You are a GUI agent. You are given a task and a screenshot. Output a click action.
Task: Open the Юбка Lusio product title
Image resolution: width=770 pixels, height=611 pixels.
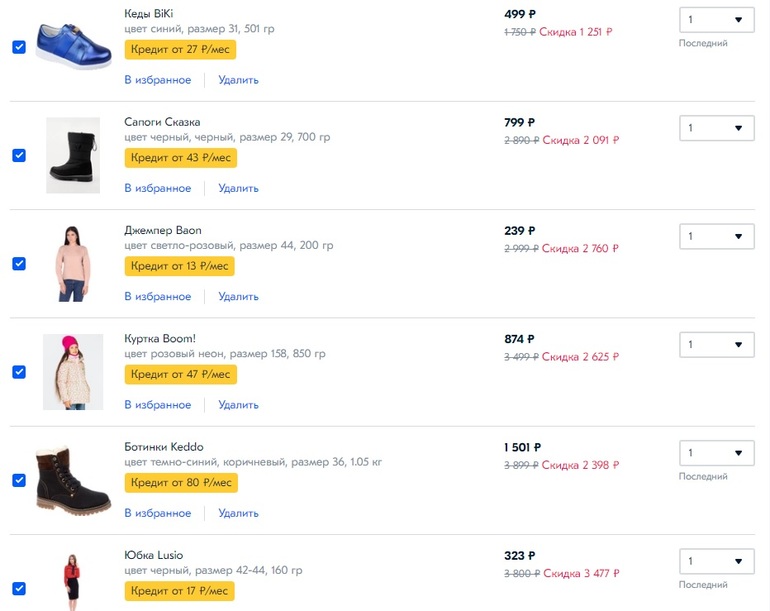click(x=154, y=555)
